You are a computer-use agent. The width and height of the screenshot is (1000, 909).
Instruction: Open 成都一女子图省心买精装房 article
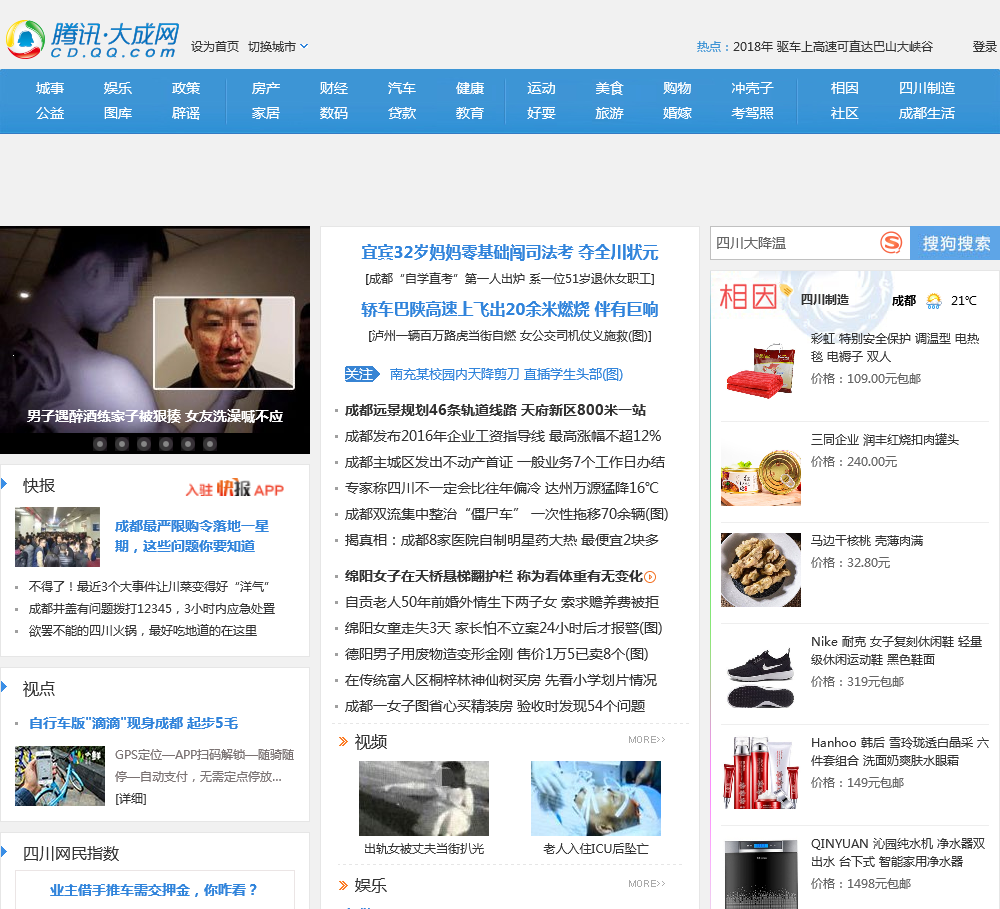click(495, 706)
